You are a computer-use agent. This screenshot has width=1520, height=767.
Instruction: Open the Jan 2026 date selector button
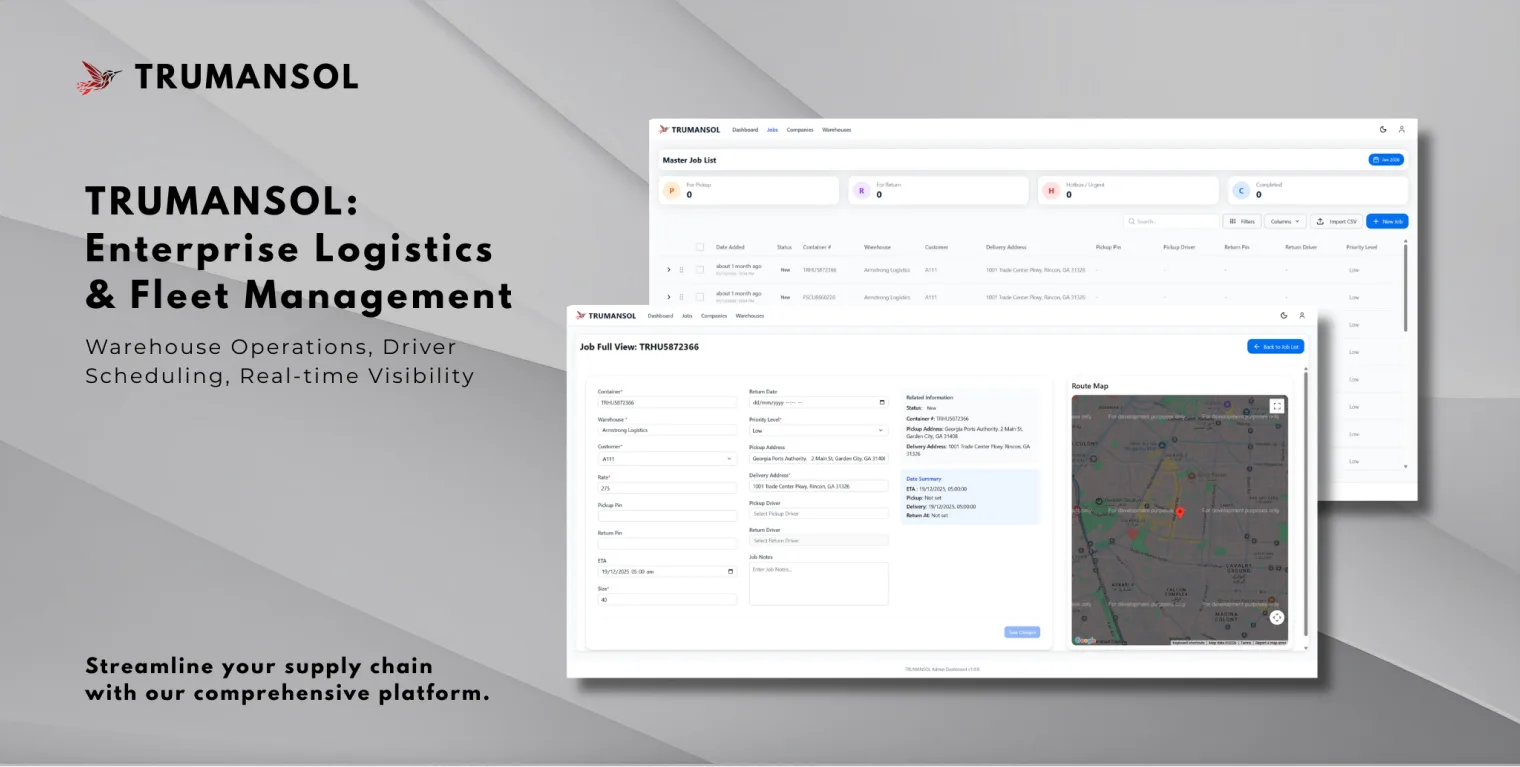coord(1386,160)
